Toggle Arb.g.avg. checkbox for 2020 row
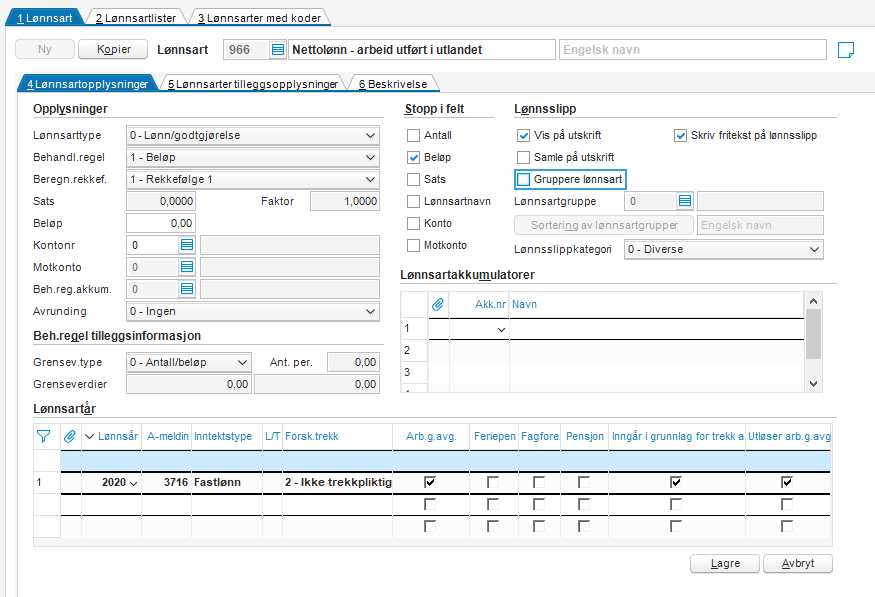The width and height of the screenshot is (875, 597). (430, 482)
